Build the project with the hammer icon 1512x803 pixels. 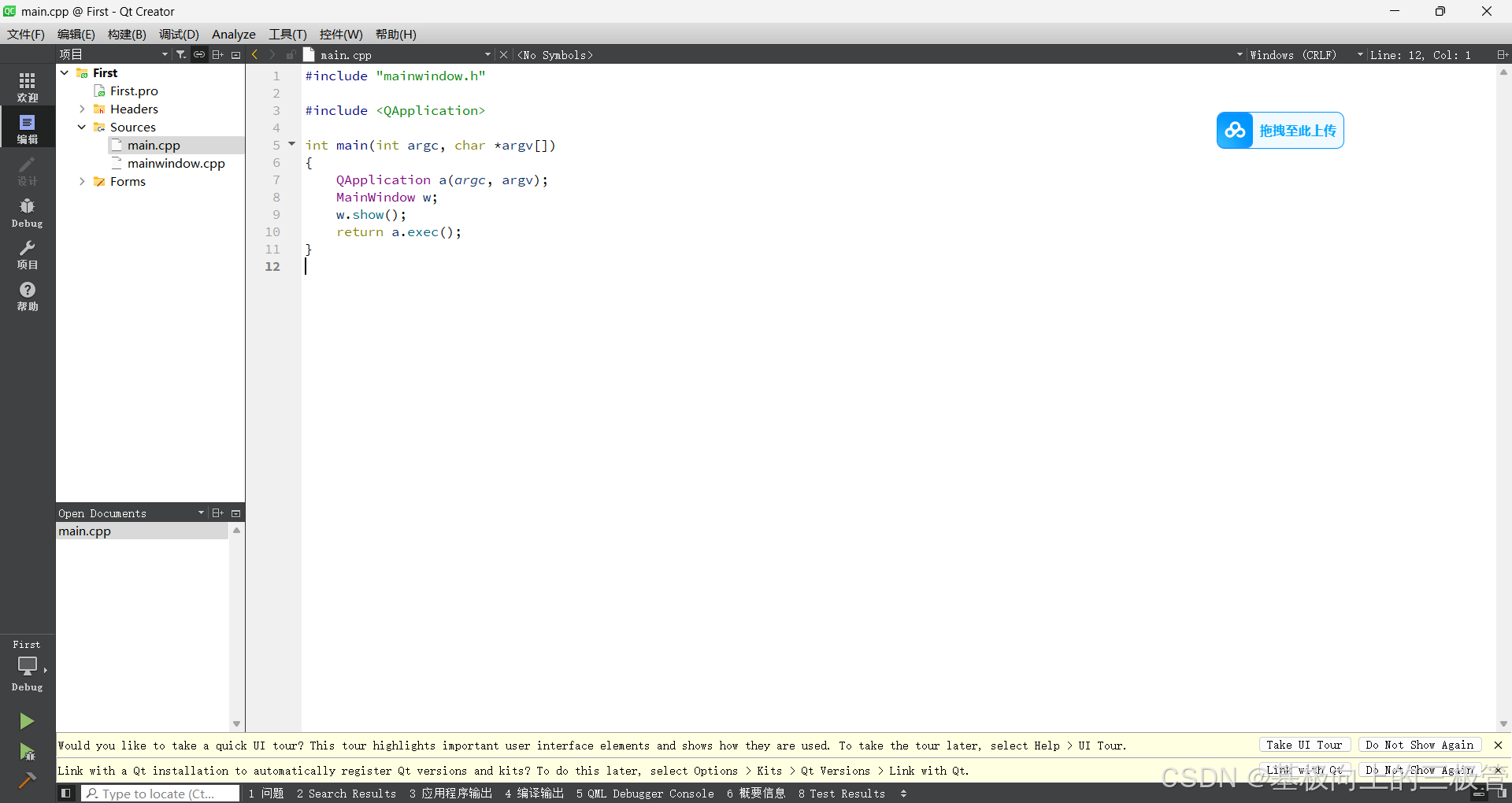(x=27, y=780)
